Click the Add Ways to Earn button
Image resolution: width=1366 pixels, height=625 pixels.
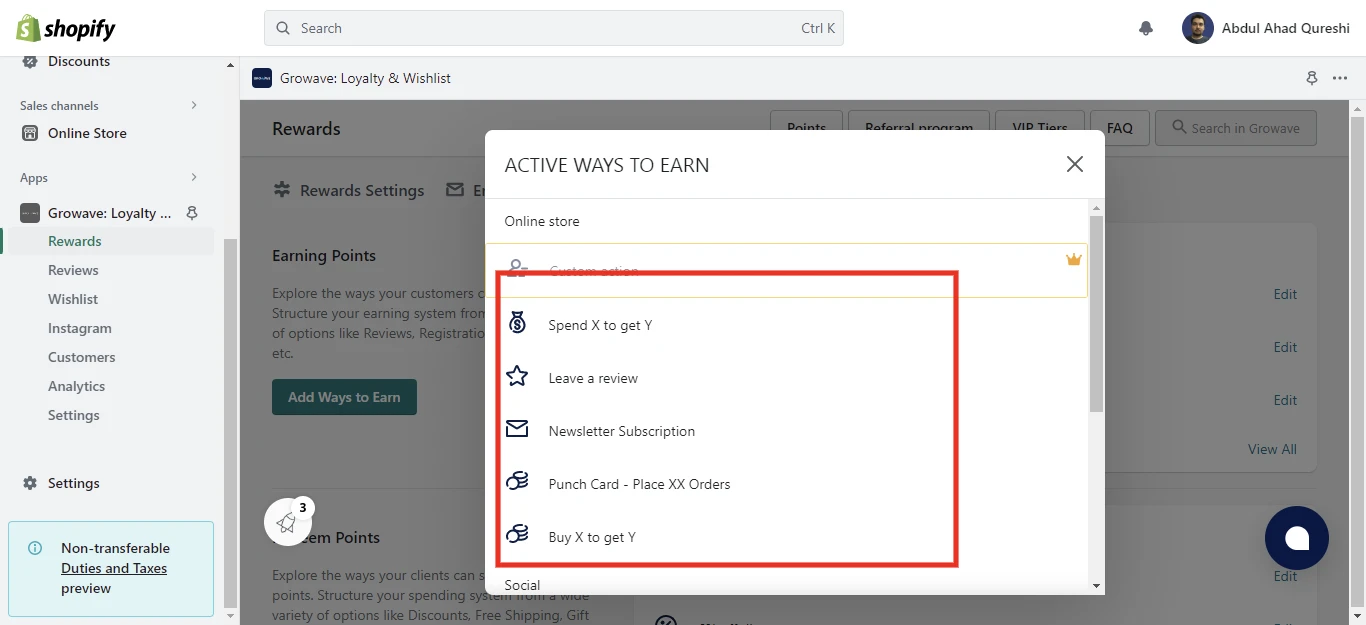tap(344, 397)
